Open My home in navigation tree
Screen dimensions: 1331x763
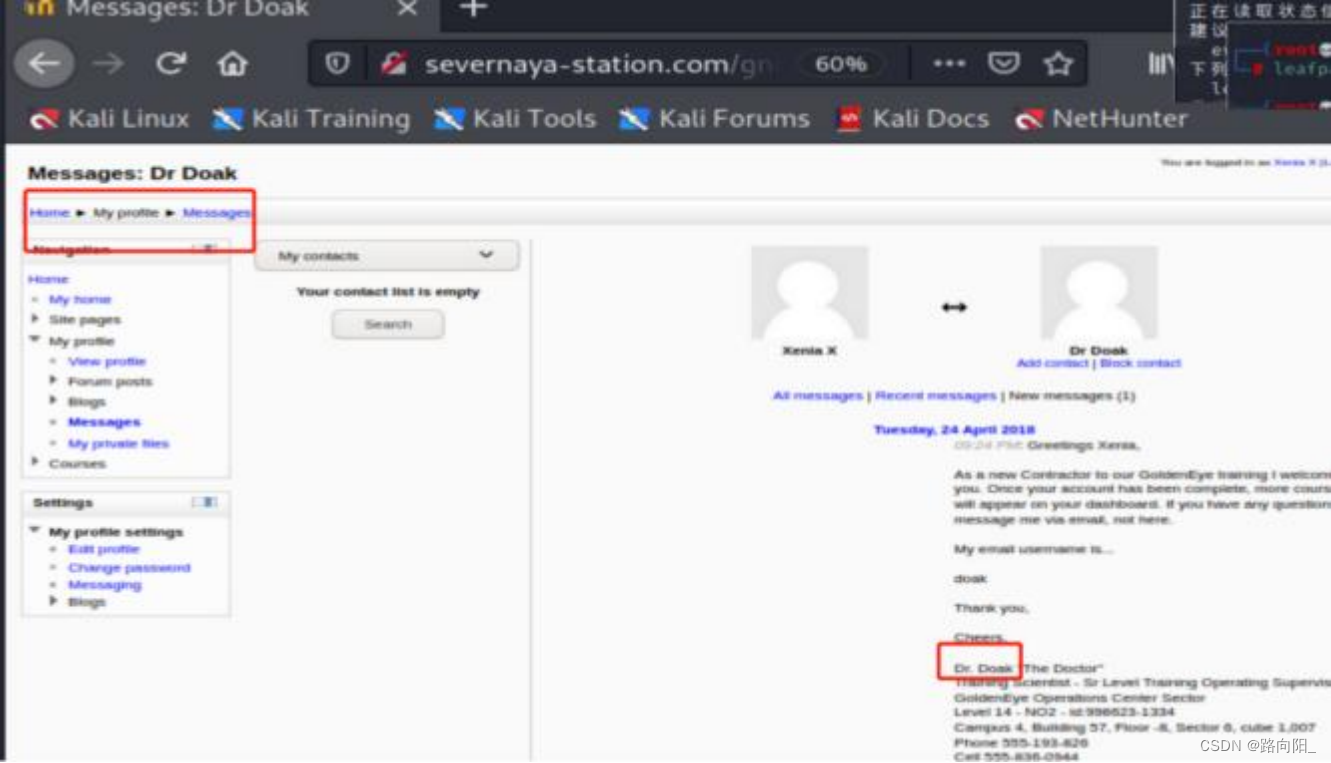point(80,299)
